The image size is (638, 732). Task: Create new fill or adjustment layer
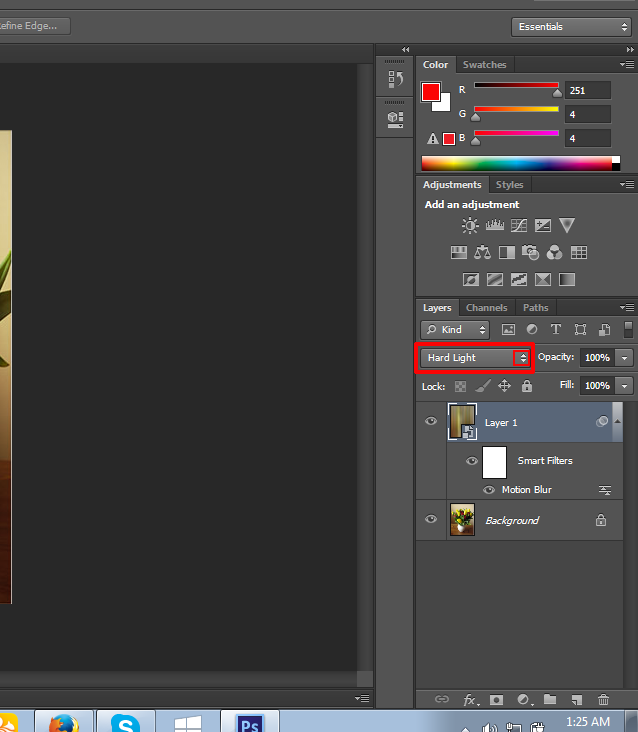coord(524,699)
